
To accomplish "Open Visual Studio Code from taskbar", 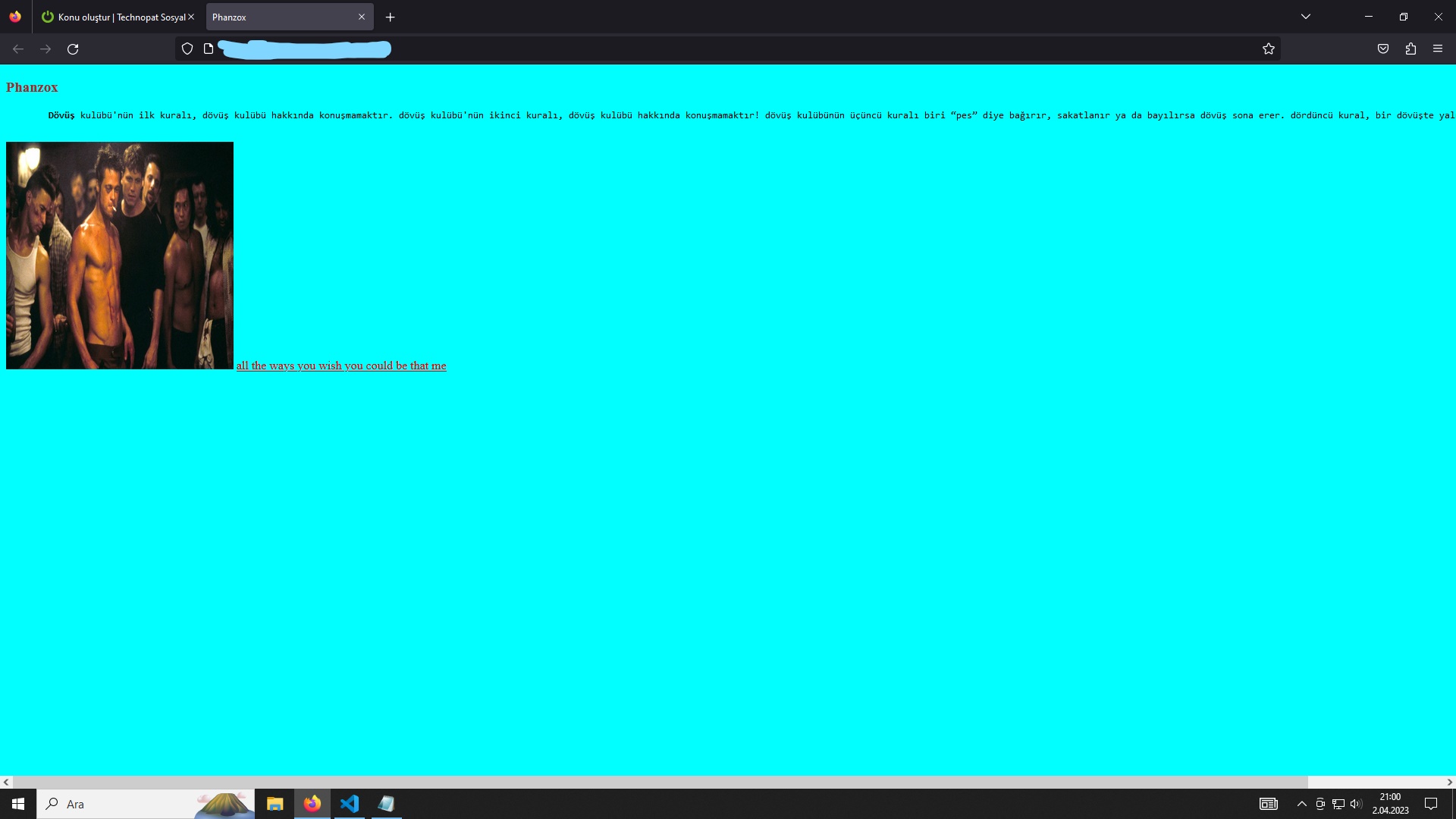I will 350,804.
